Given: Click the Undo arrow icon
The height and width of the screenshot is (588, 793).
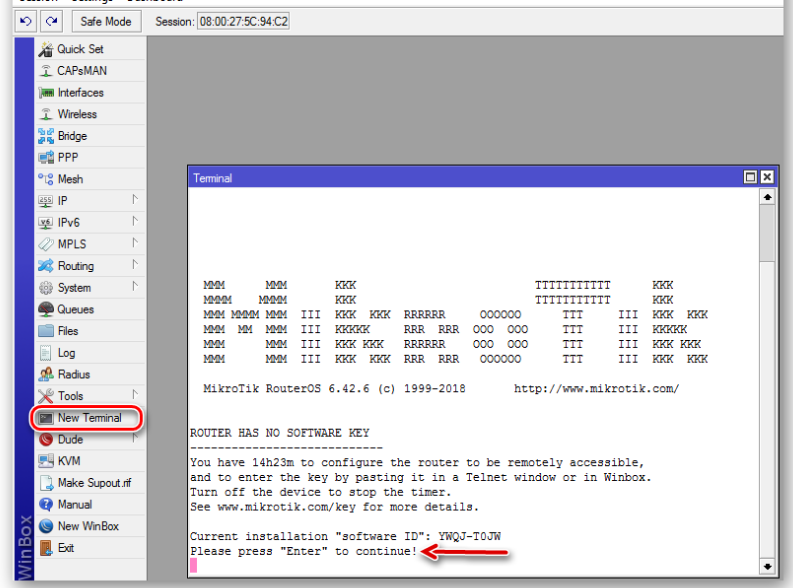Looking at the screenshot, I should [x=25, y=21].
